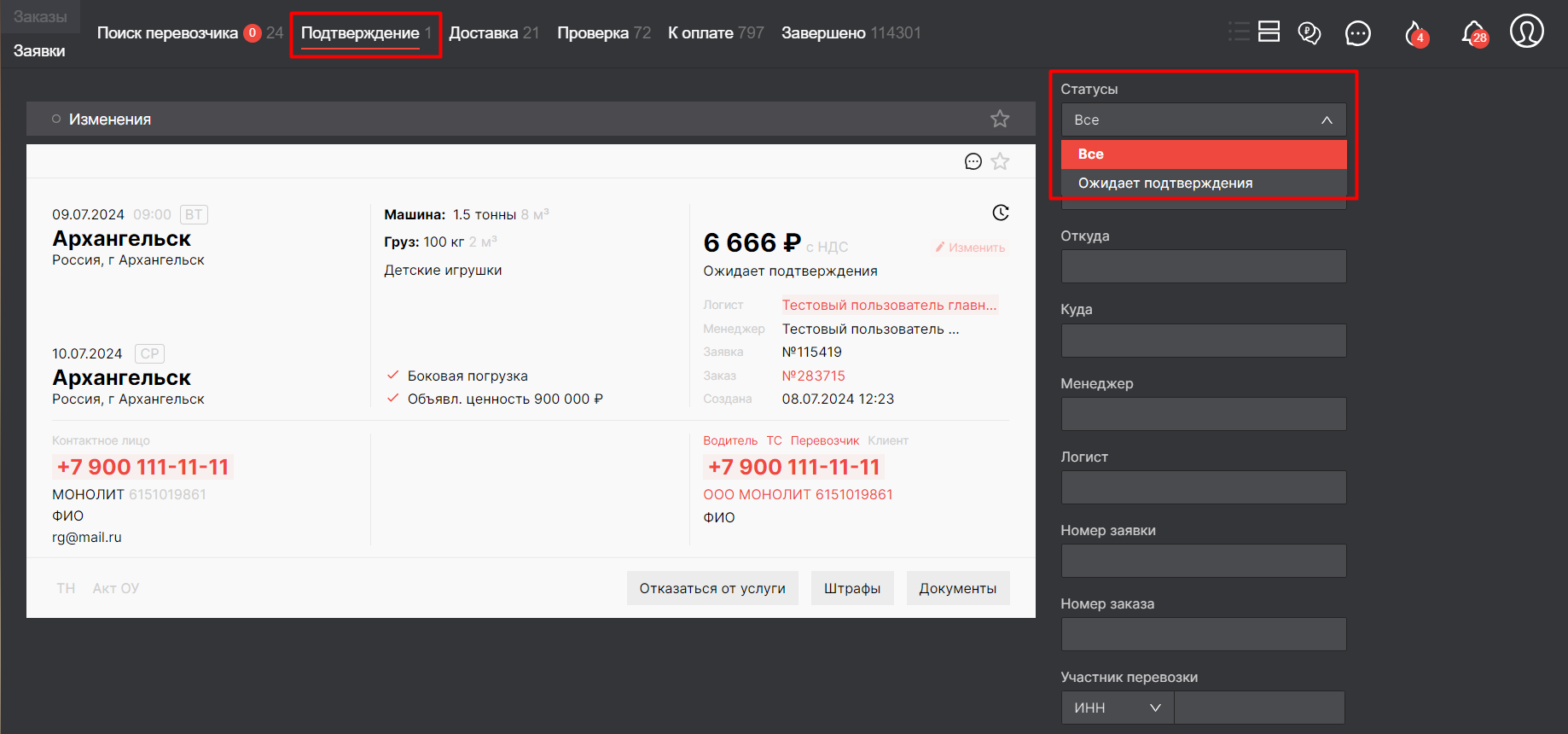Screen dimensions: 1568x734
Task: Switch to Подтверждение tab
Action: click(x=360, y=33)
